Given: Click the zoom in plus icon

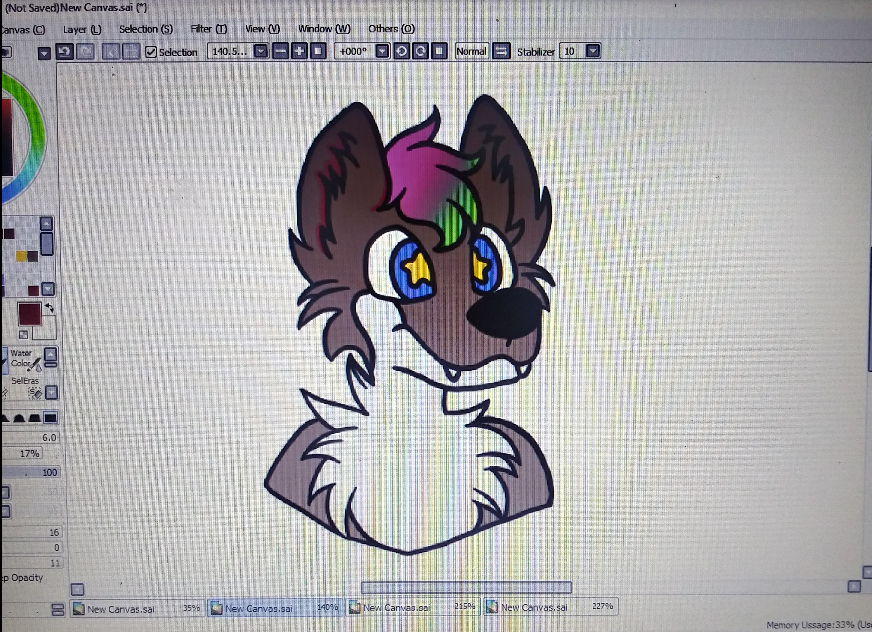Looking at the screenshot, I should click(x=299, y=51).
